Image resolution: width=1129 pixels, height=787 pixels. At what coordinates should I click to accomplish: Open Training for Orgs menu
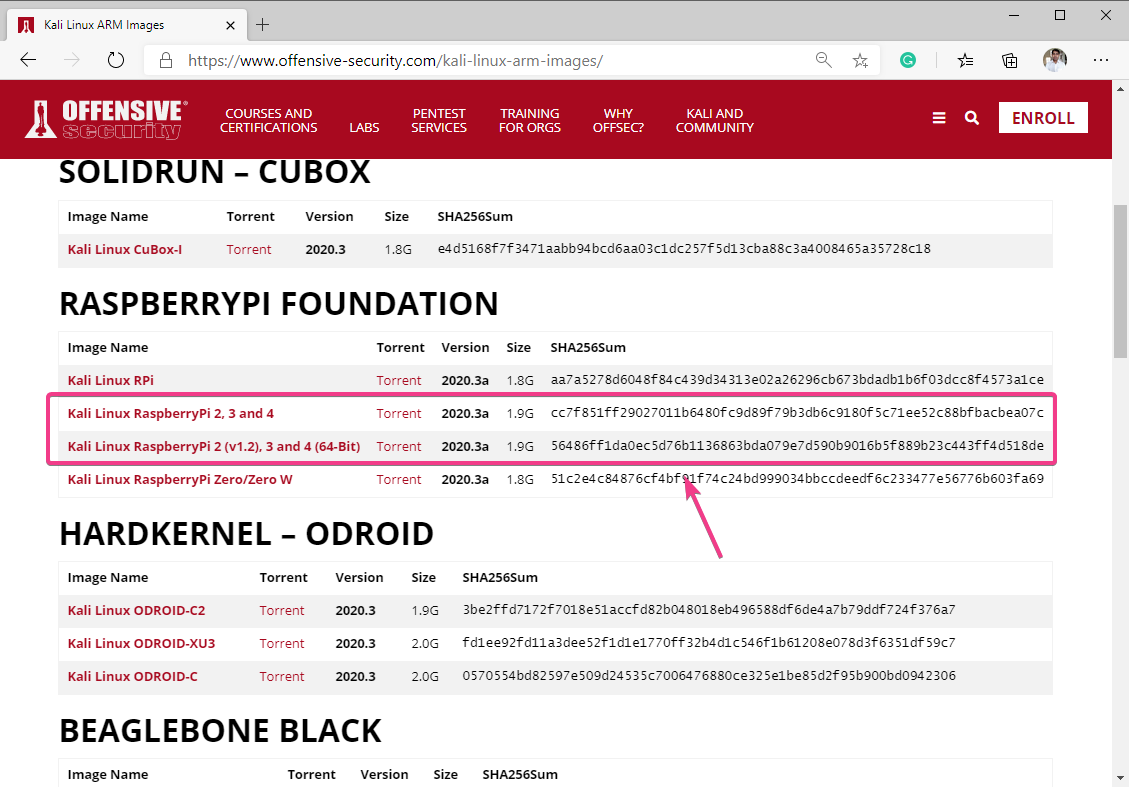tap(530, 120)
